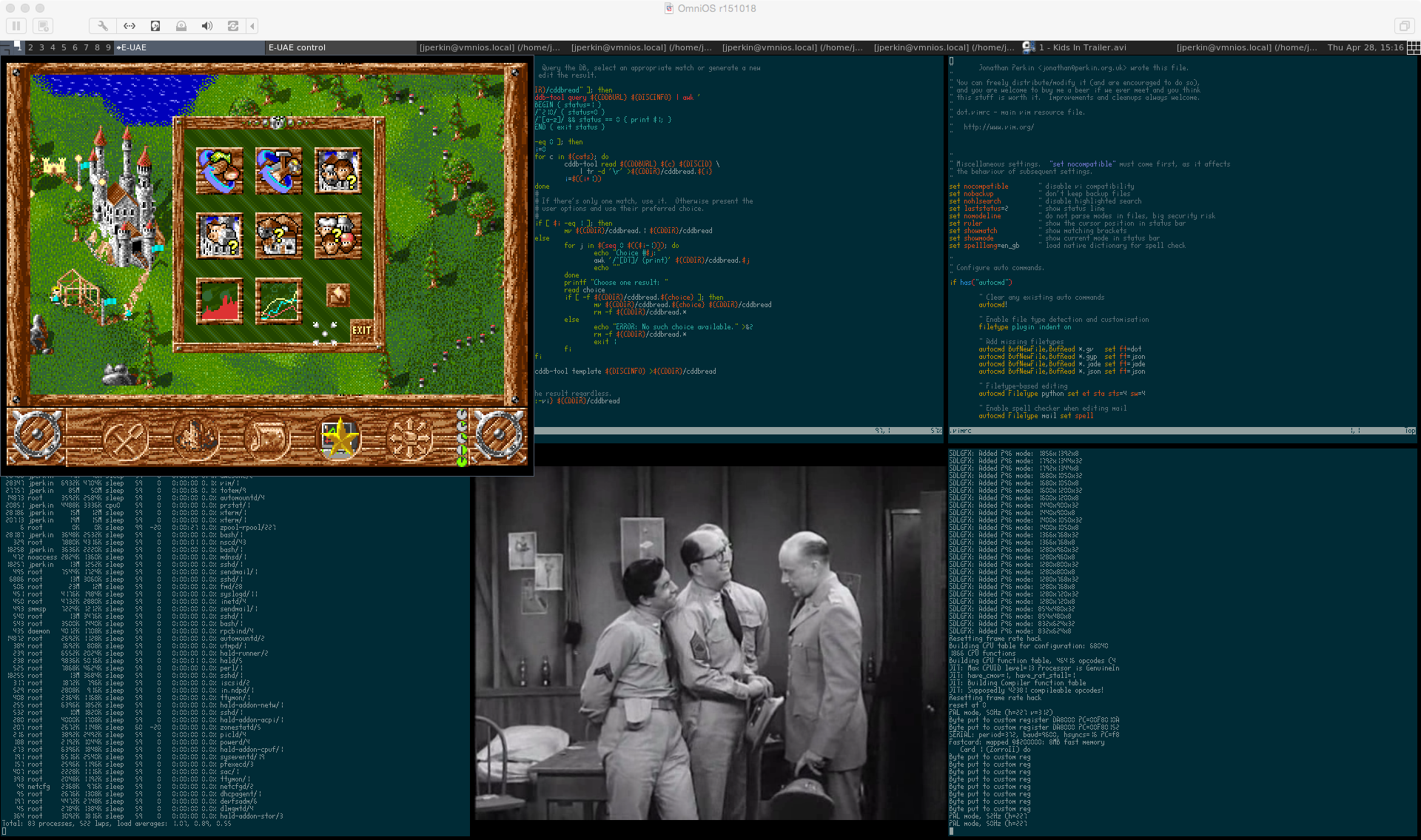Click the network adapter arrows icon
Image resolution: width=1421 pixels, height=840 pixels.
130,26
